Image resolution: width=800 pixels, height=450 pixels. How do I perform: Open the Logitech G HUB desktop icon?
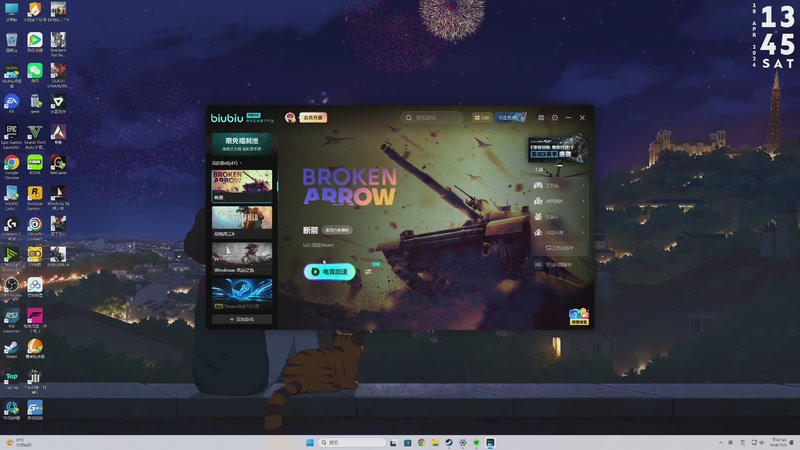click(11, 229)
